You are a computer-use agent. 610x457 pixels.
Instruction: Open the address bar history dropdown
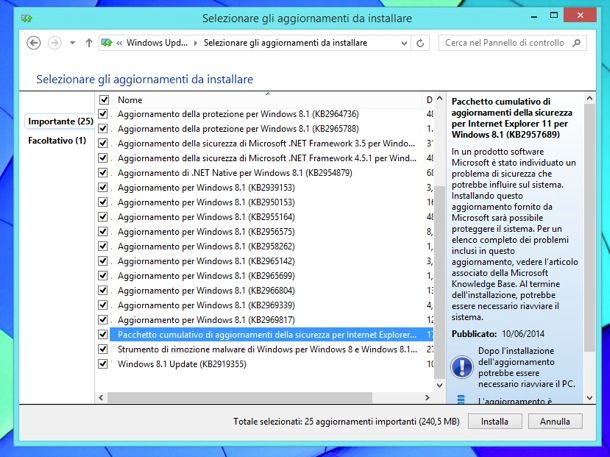click(x=404, y=43)
